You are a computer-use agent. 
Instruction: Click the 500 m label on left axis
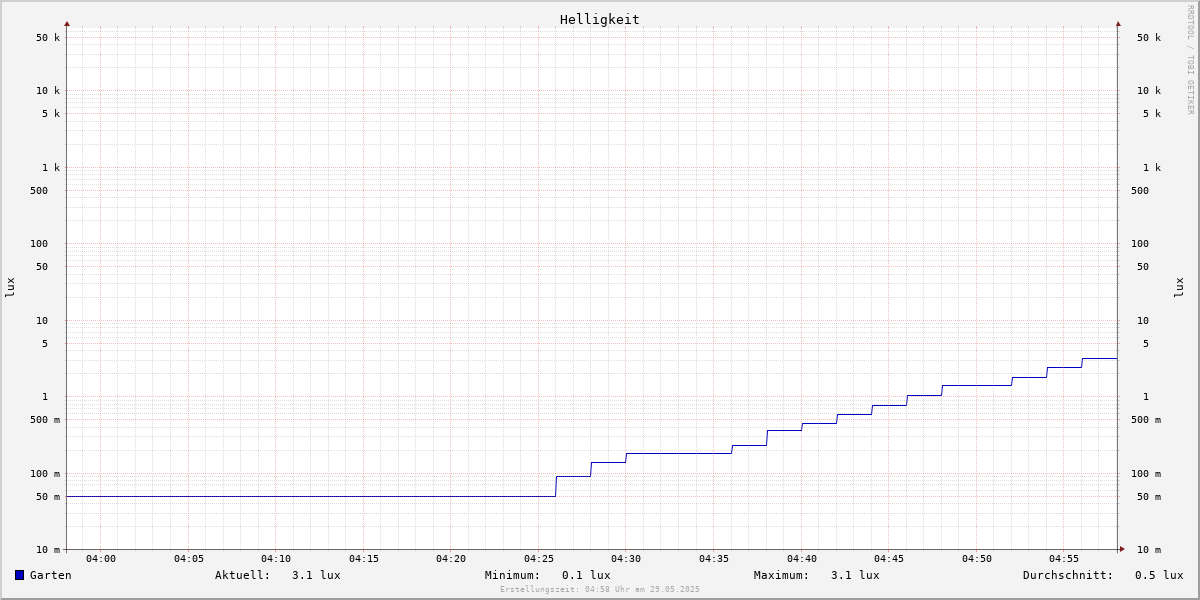(45, 420)
